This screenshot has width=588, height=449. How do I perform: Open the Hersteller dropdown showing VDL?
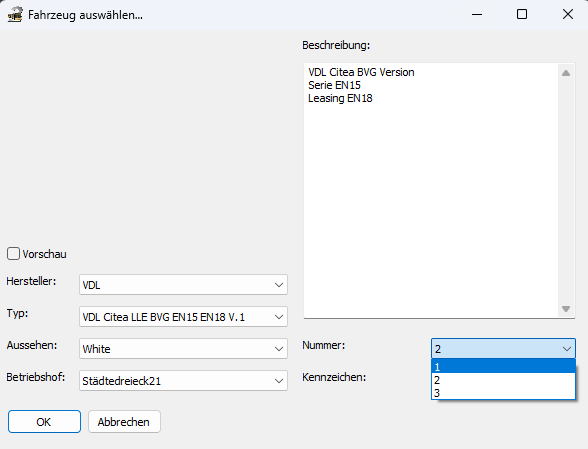point(183,285)
